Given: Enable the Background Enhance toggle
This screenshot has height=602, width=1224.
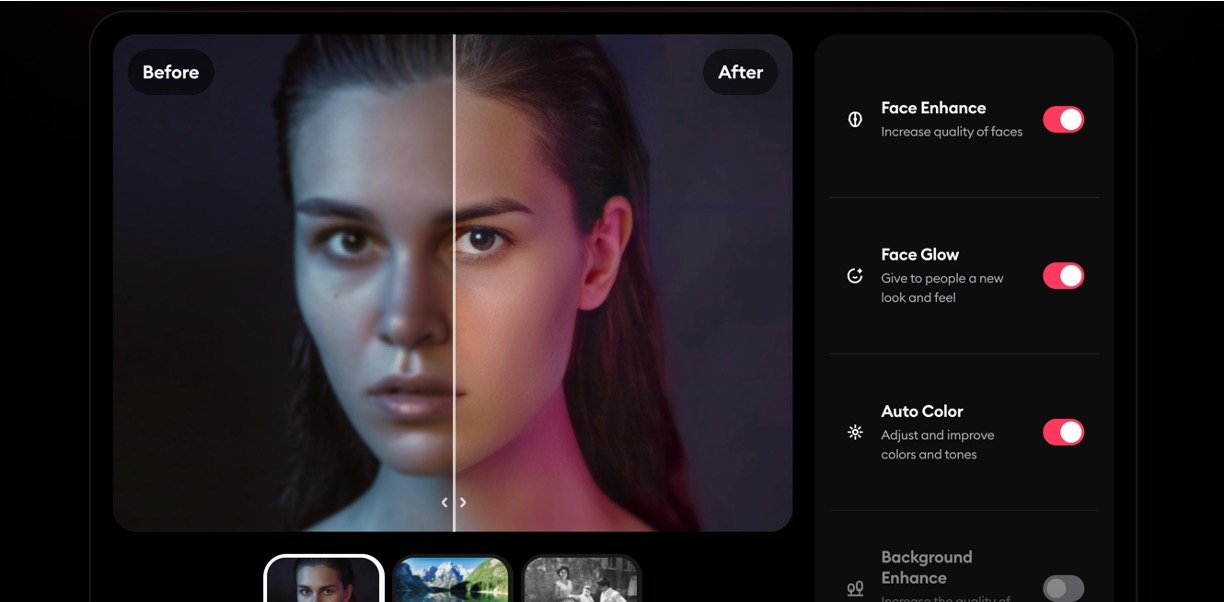Looking at the screenshot, I should pyautogui.click(x=1063, y=588).
